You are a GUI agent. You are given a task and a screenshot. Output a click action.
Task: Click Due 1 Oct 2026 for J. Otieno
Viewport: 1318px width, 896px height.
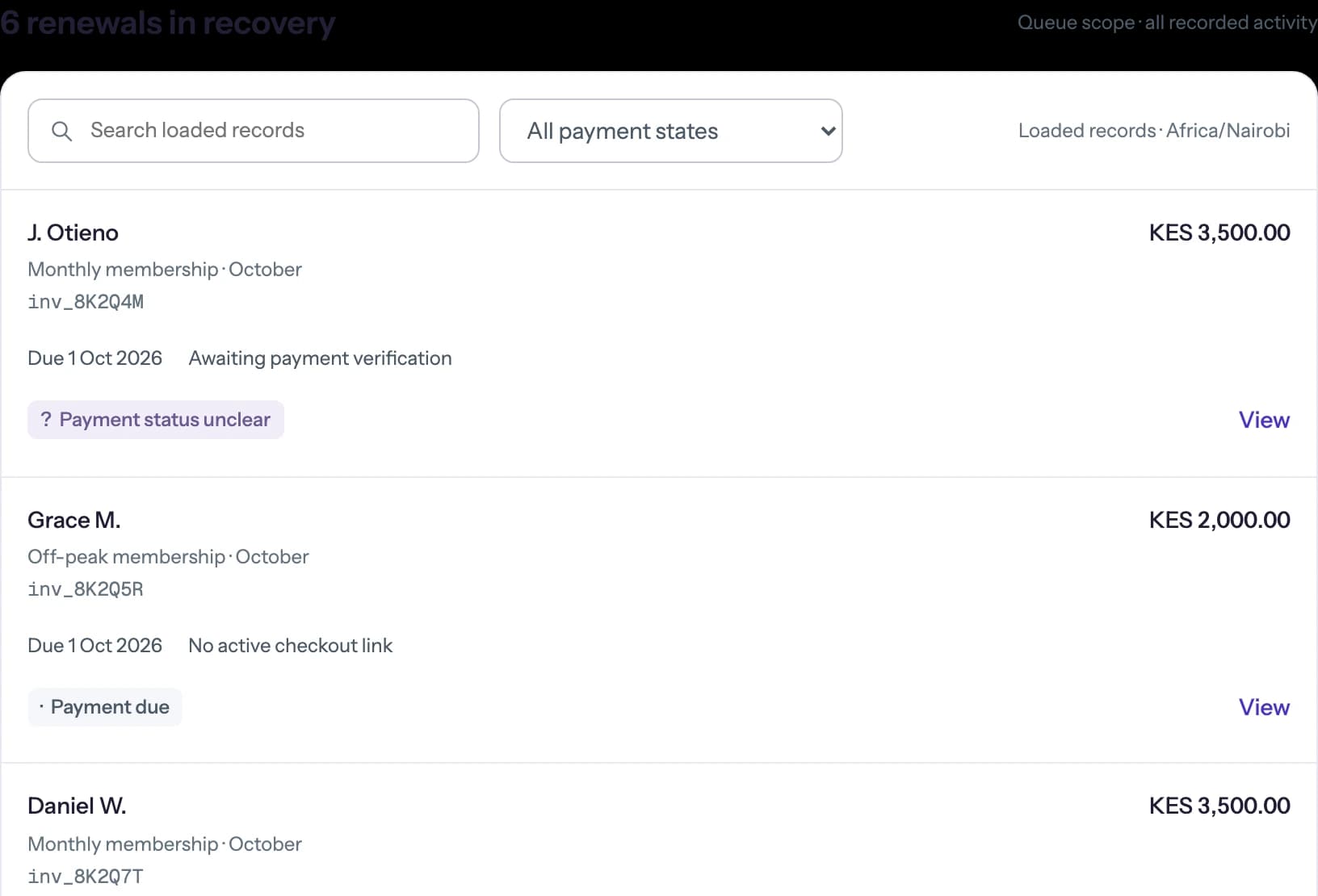pos(94,358)
